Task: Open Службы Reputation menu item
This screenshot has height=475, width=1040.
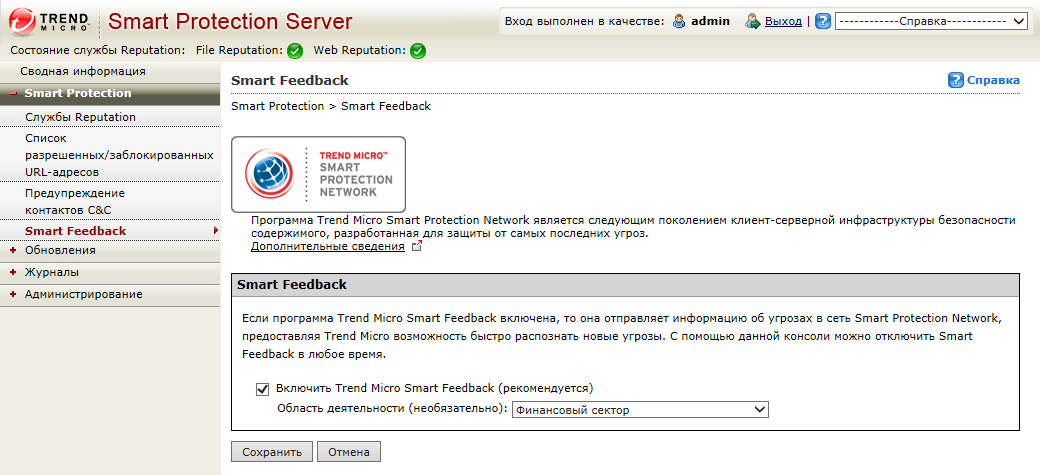Action: (x=80, y=117)
